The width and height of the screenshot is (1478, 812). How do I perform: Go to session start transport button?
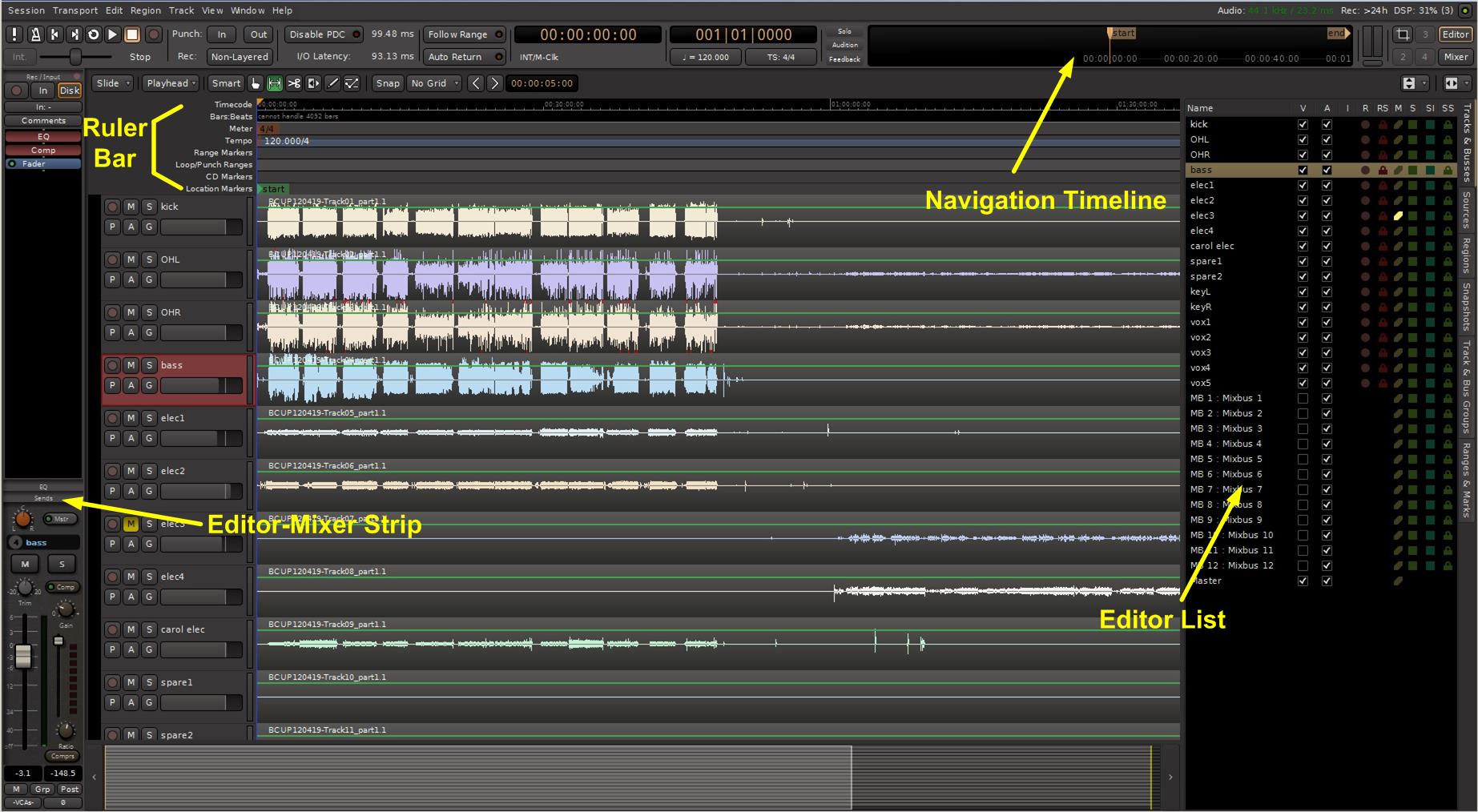[x=54, y=34]
